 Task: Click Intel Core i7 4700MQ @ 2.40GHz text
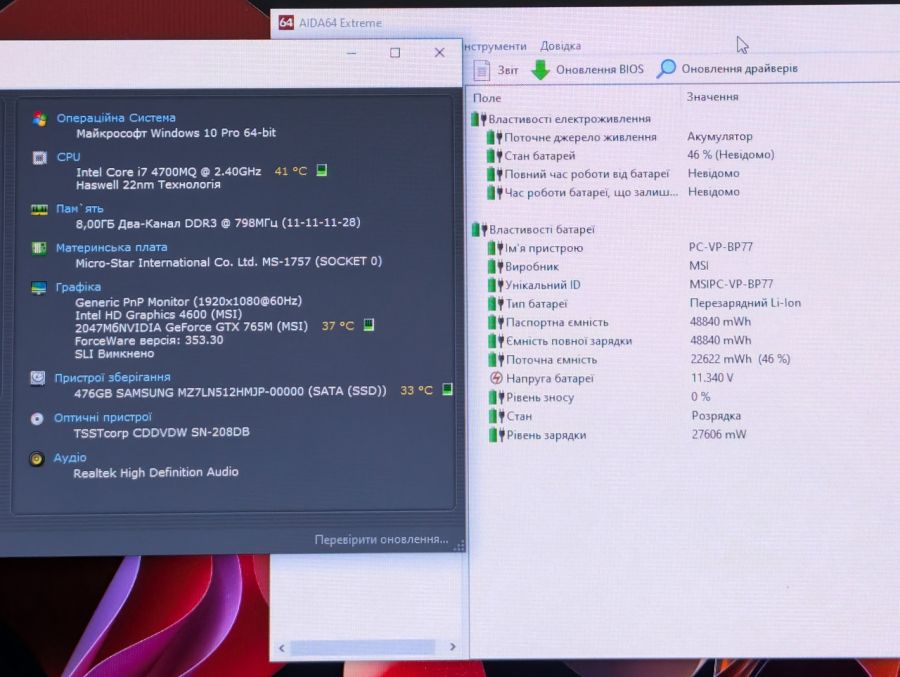click(x=168, y=172)
